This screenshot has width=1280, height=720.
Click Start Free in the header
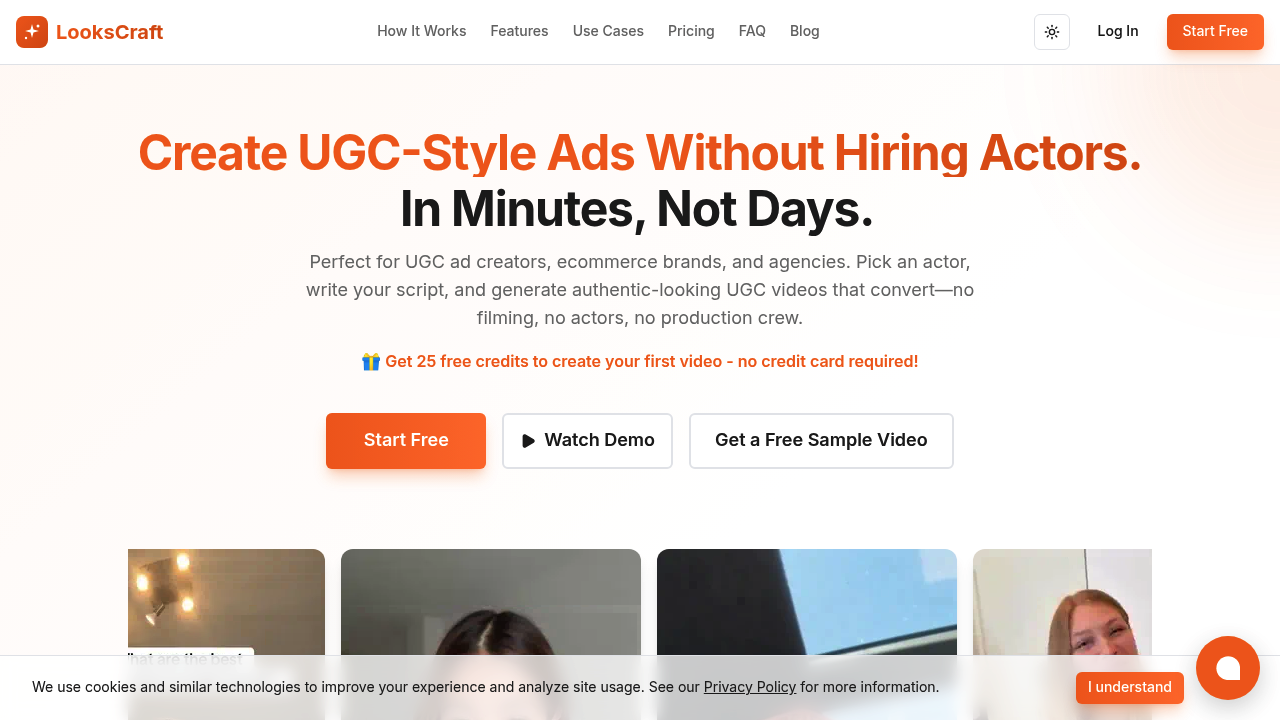[x=1215, y=32]
